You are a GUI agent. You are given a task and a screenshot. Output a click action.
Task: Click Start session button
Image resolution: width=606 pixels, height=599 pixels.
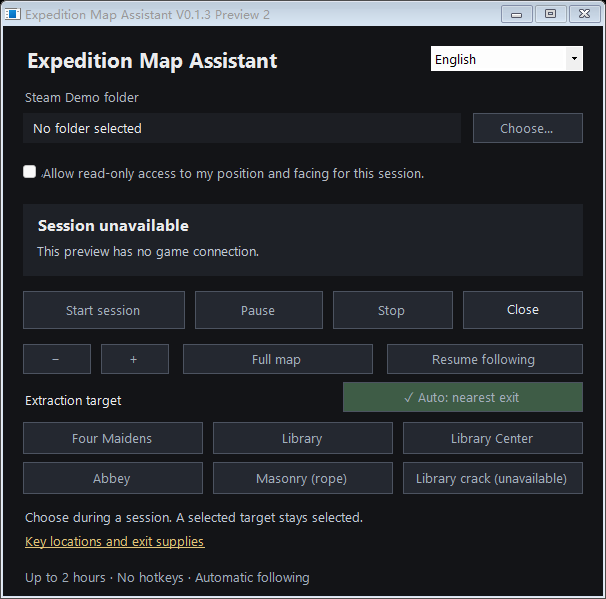coord(104,310)
